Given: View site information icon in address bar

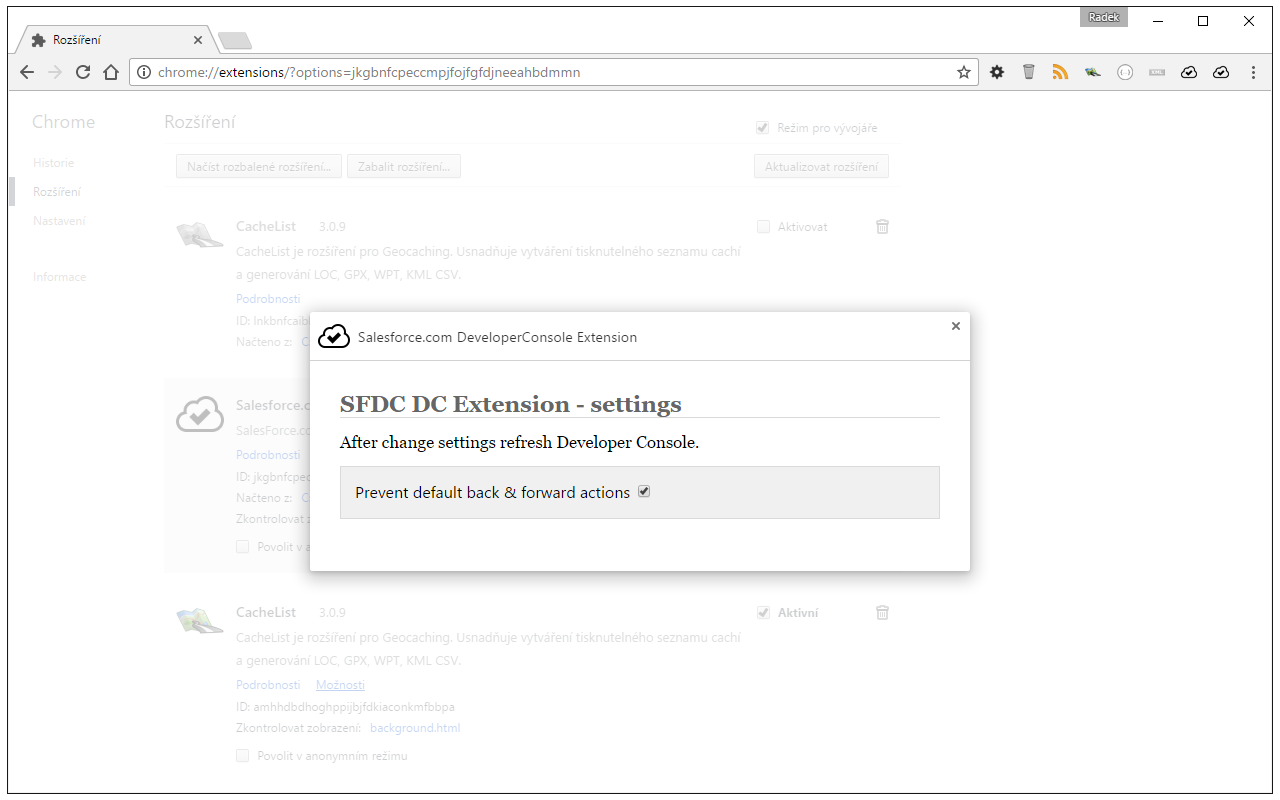Looking at the screenshot, I should click(144, 72).
